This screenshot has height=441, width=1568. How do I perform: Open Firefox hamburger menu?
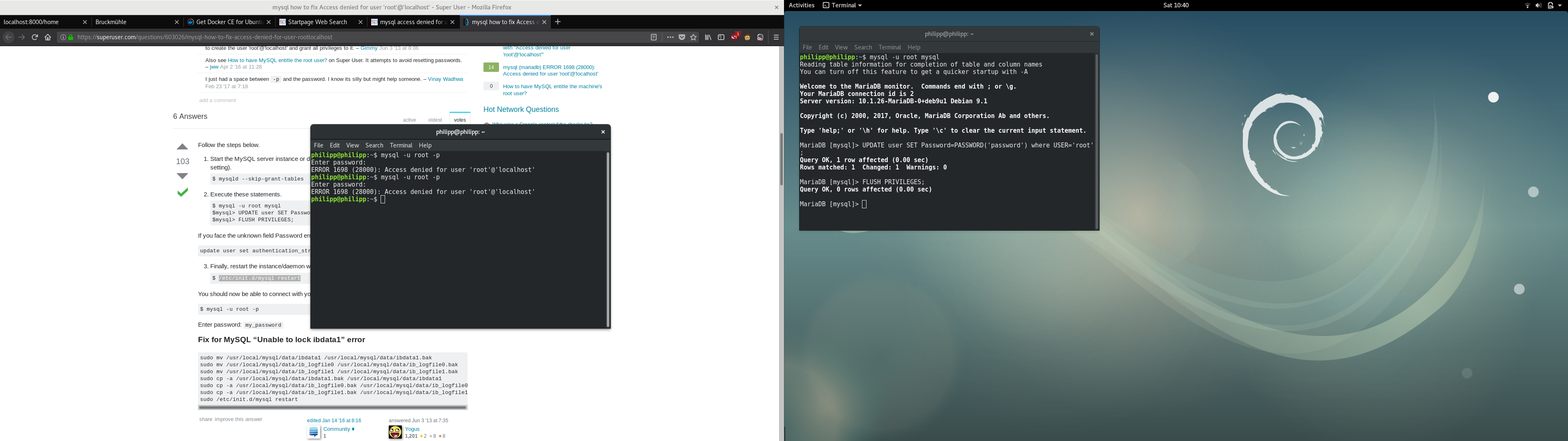[776, 37]
